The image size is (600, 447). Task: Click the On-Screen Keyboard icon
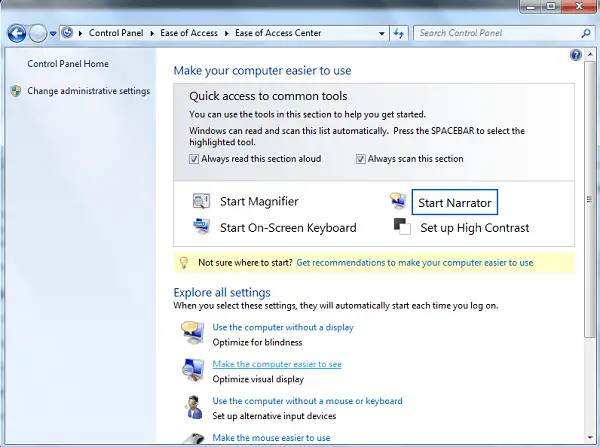point(202,226)
